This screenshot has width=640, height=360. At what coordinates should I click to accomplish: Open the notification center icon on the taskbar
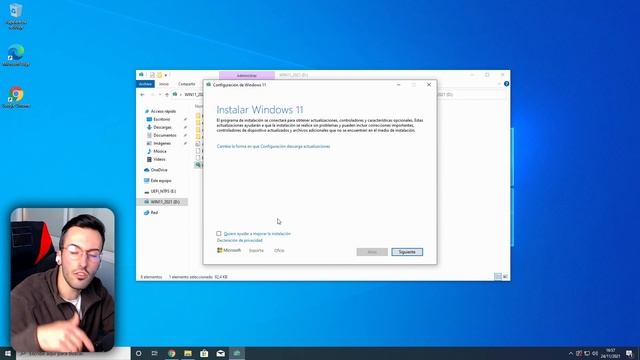(629, 353)
